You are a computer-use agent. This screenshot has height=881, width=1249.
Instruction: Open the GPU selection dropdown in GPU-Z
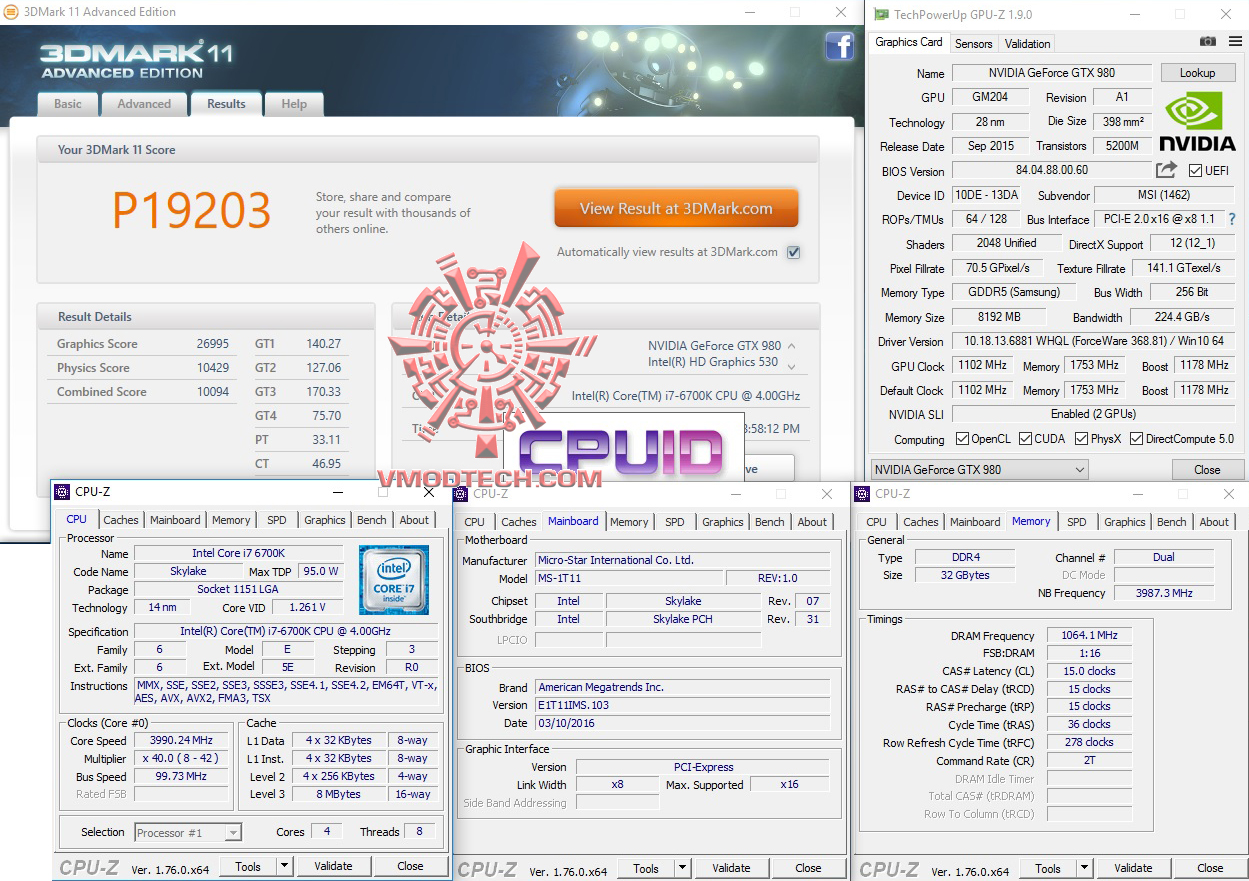click(x=979, y=470)
